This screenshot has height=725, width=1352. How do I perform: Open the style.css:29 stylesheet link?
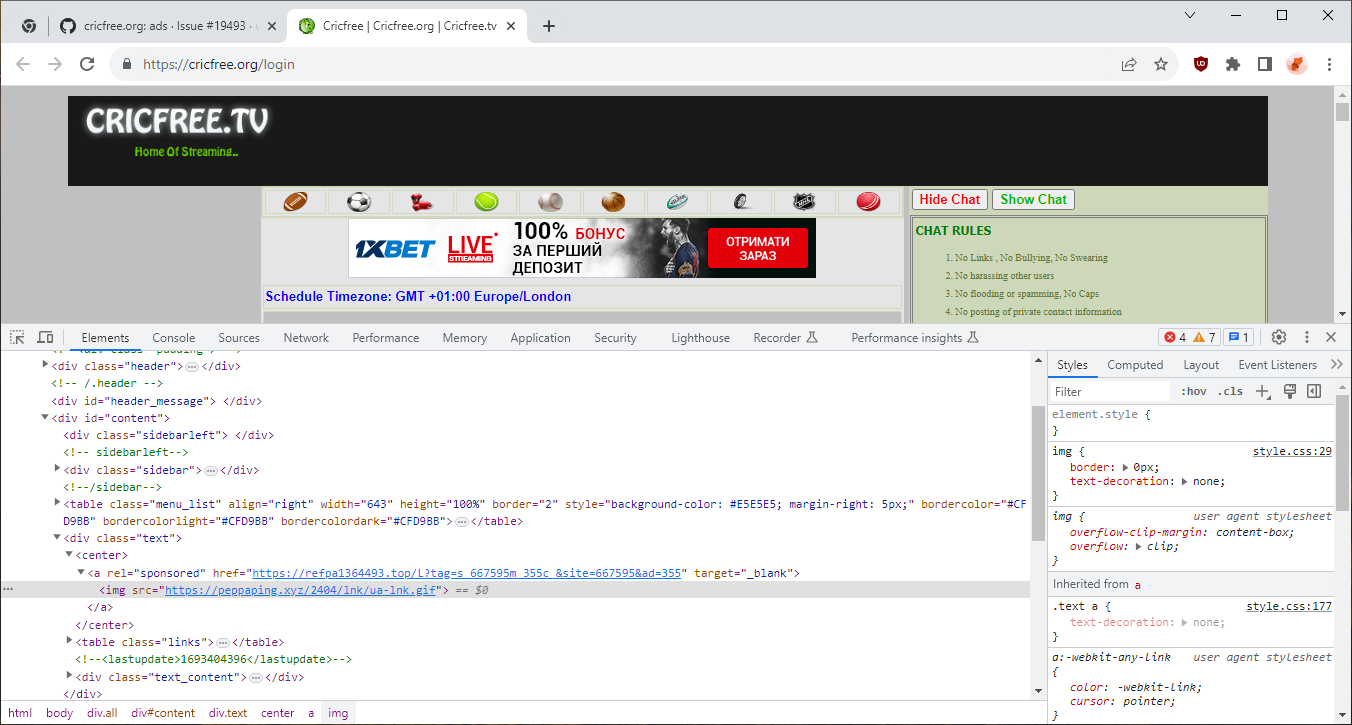tap(1292, 451)
